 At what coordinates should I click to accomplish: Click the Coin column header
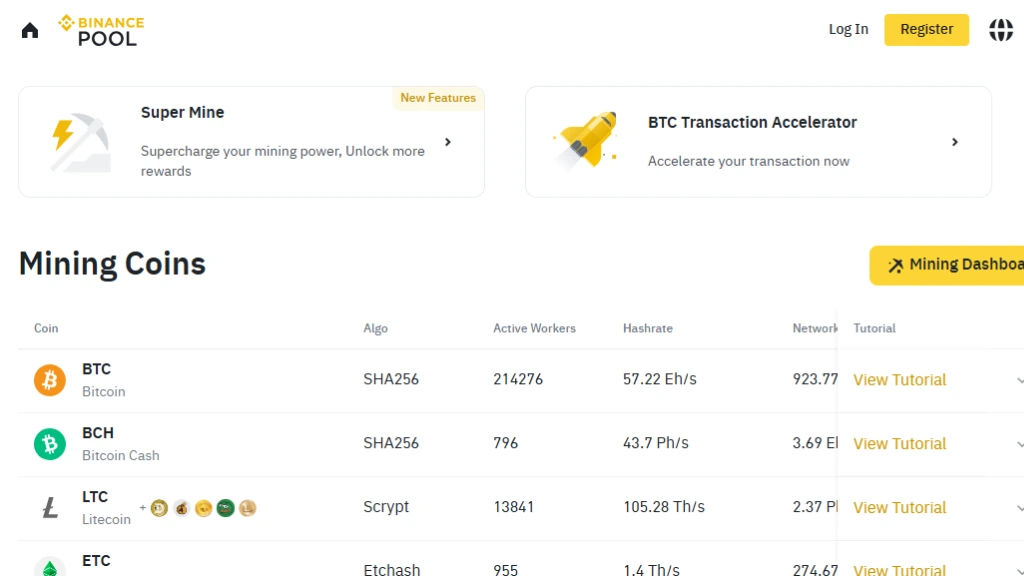pyautogui.click(x=46, y=328)
